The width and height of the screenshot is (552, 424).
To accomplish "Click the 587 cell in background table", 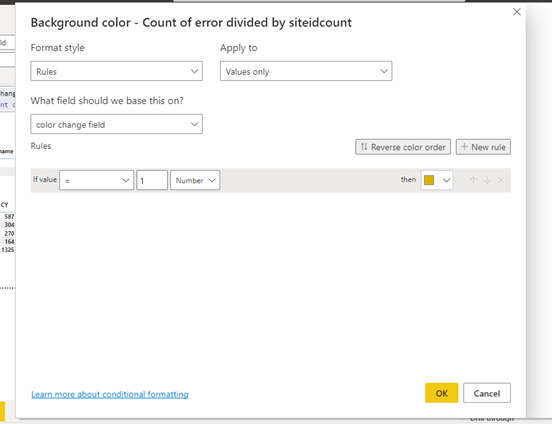I will pos(9,217).
